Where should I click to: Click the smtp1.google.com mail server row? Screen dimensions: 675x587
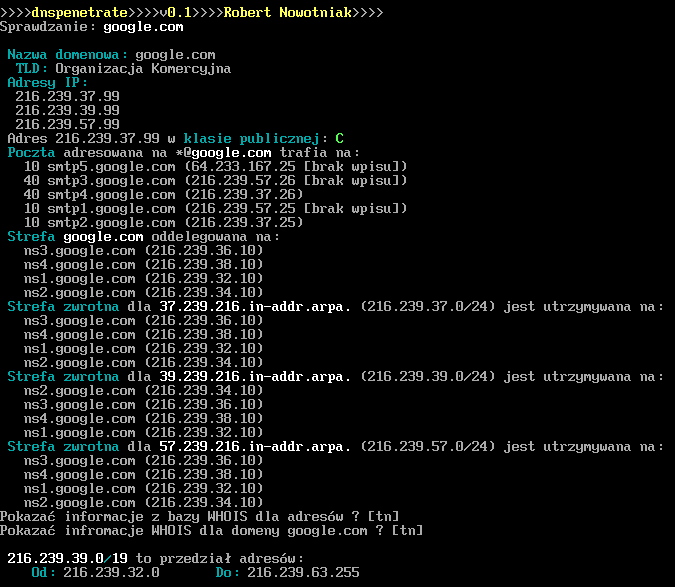215,208
